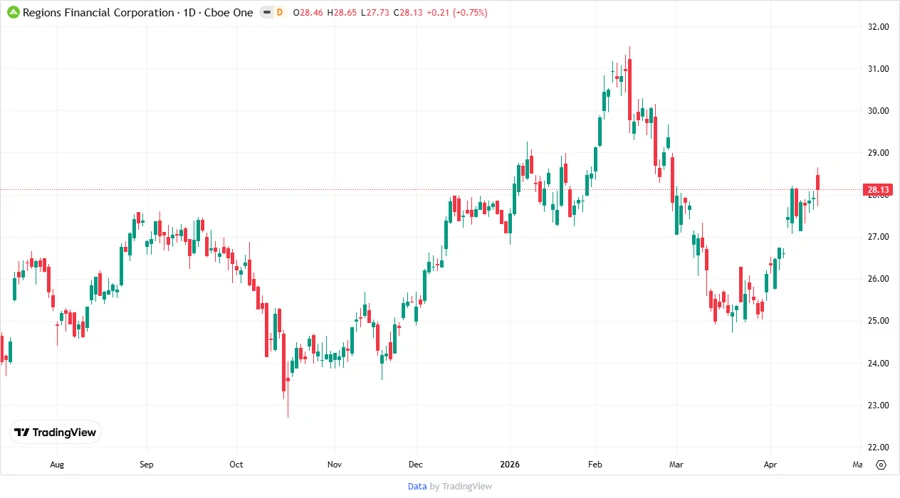900x498 pixels.
Task: Click the latest red candlestick near 28.13
Action: click(x=818, y=182)
